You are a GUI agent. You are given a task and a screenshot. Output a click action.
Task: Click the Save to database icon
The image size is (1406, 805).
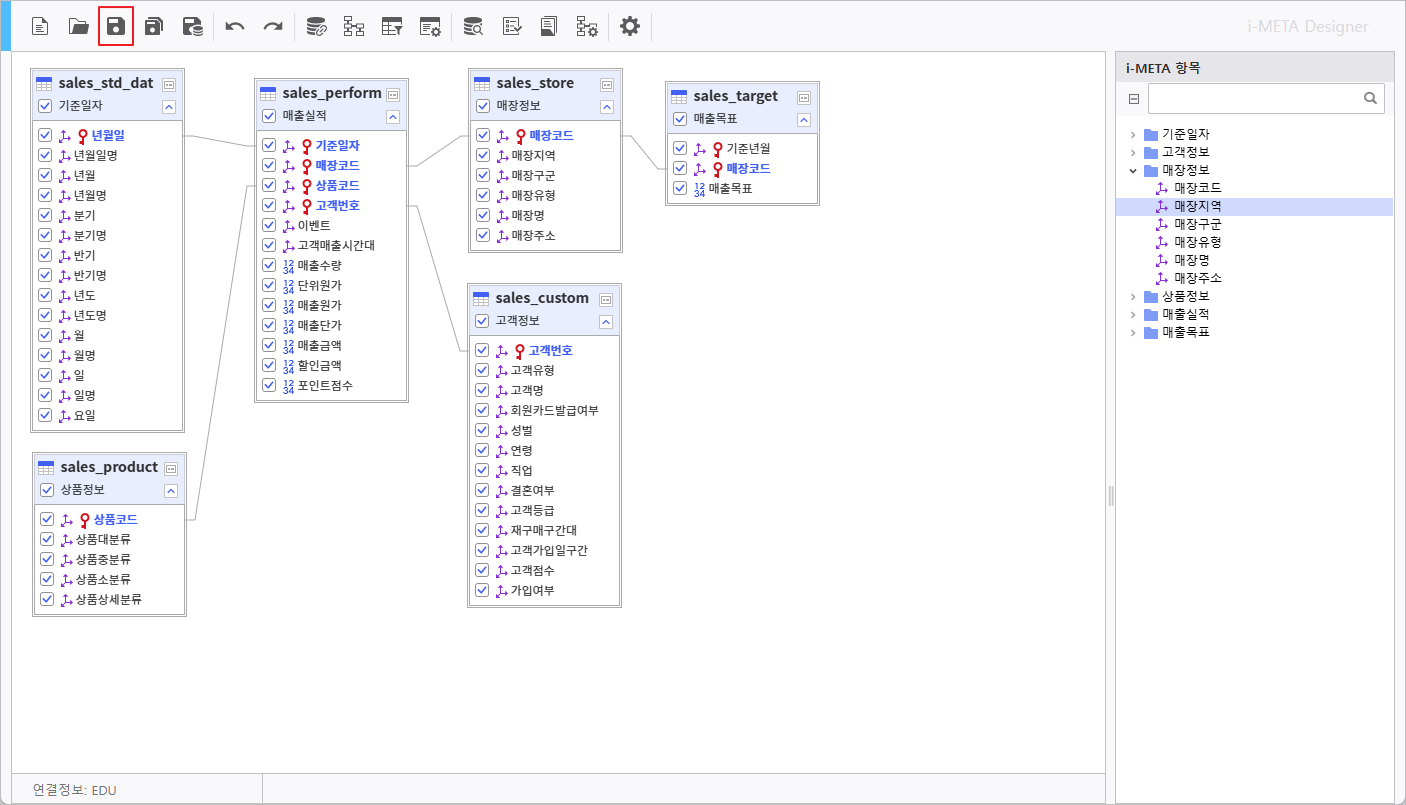click(192, 27)
